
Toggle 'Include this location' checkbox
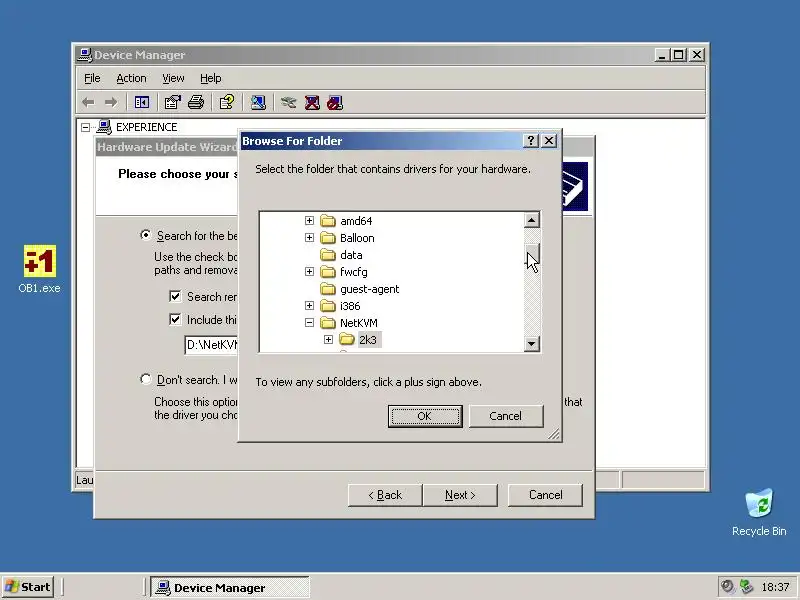pos(175,319)
